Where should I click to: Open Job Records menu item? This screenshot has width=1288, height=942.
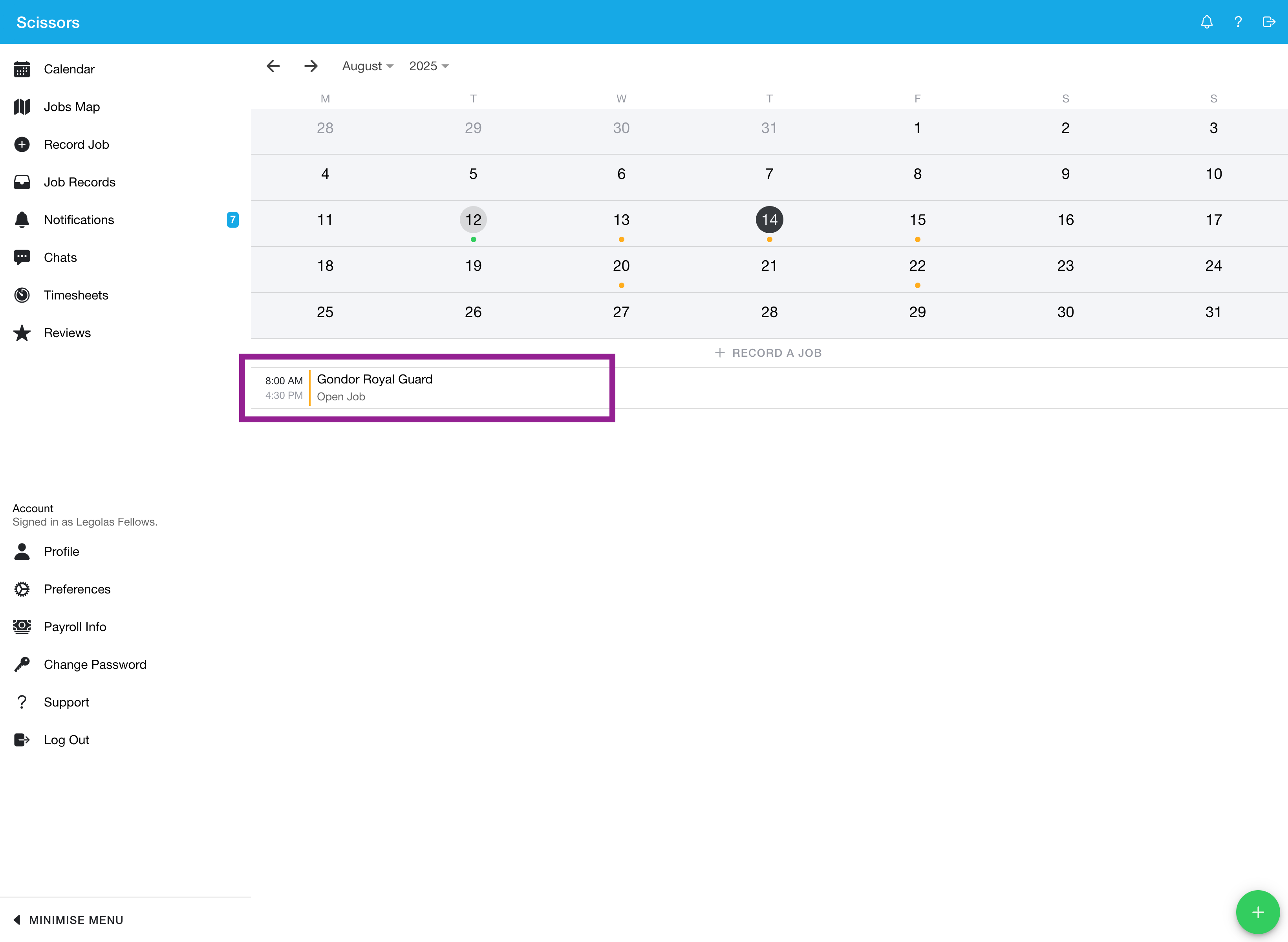[79, 182]
